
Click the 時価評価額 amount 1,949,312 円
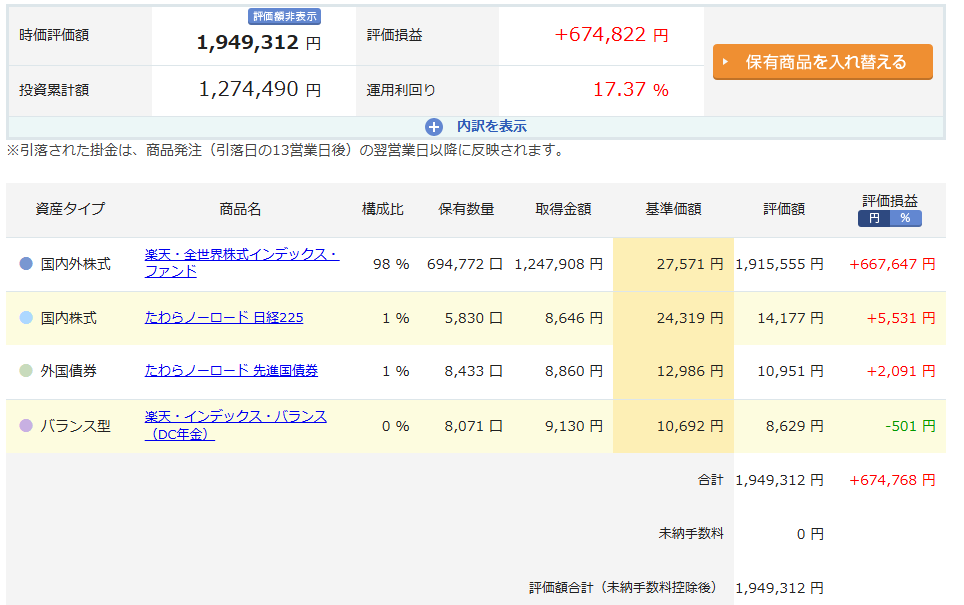point(259,42)
